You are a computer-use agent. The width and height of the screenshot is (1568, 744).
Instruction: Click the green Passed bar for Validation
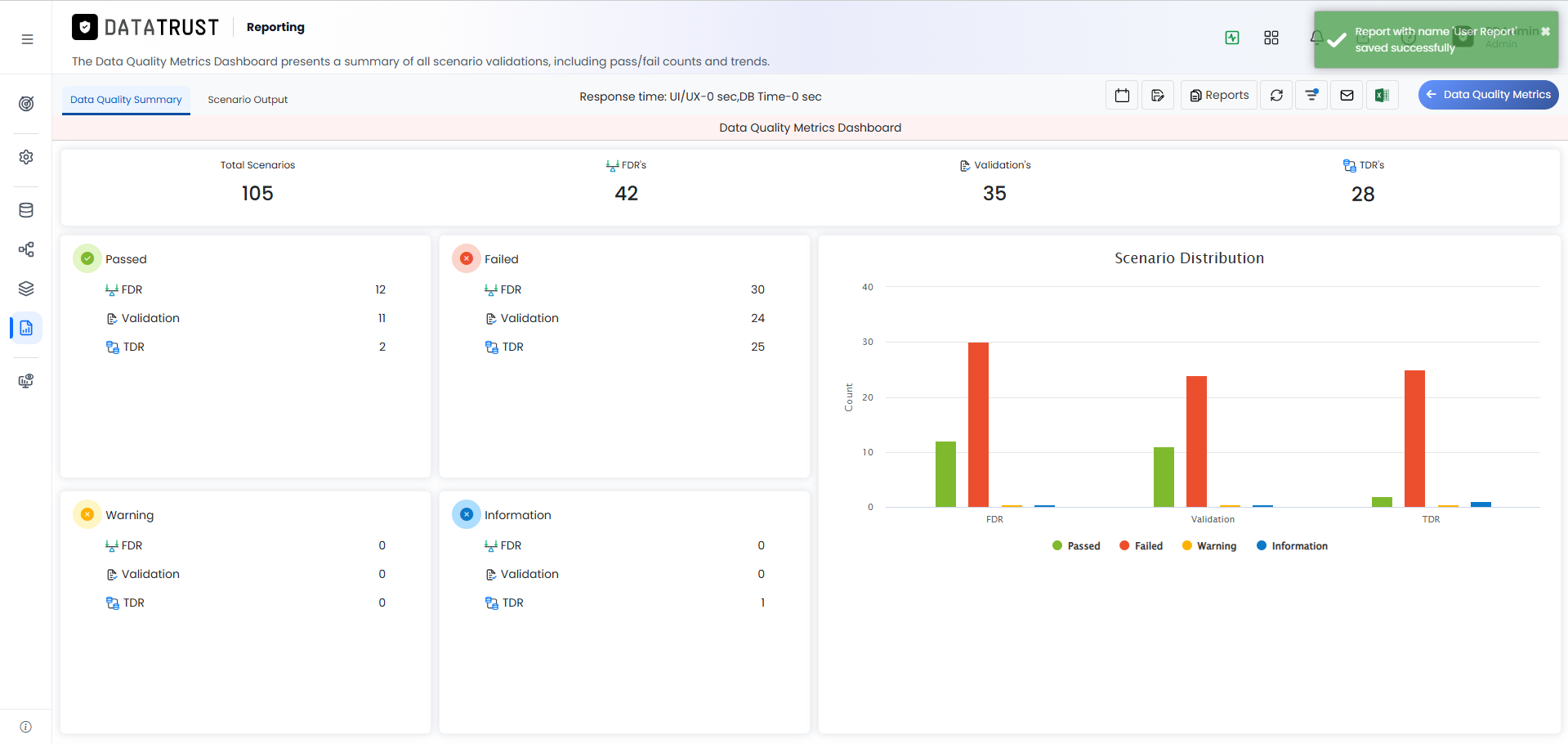coord(1164,477)
